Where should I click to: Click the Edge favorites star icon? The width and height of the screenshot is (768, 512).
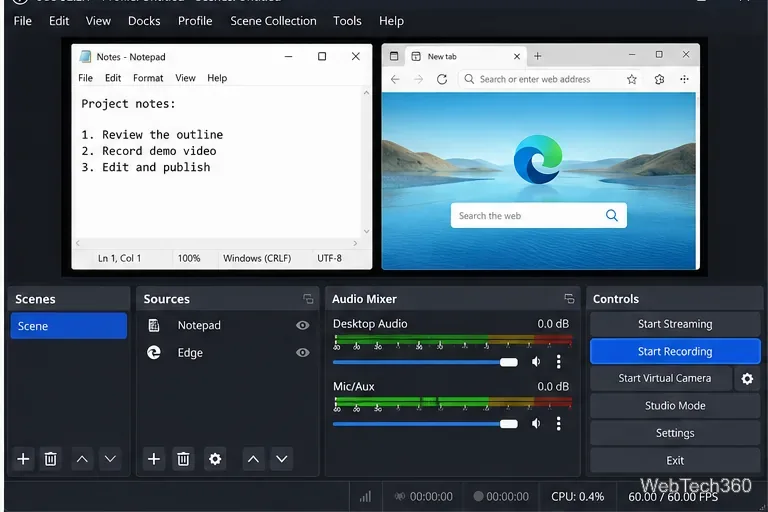632,79
